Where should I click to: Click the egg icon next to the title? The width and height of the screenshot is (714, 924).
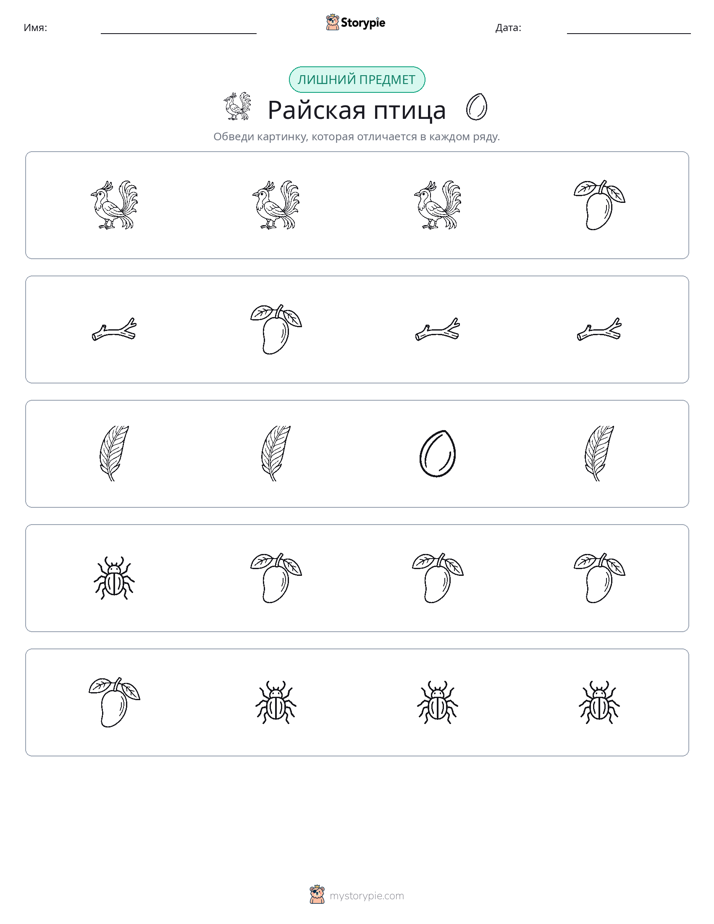tap(476, 107)
